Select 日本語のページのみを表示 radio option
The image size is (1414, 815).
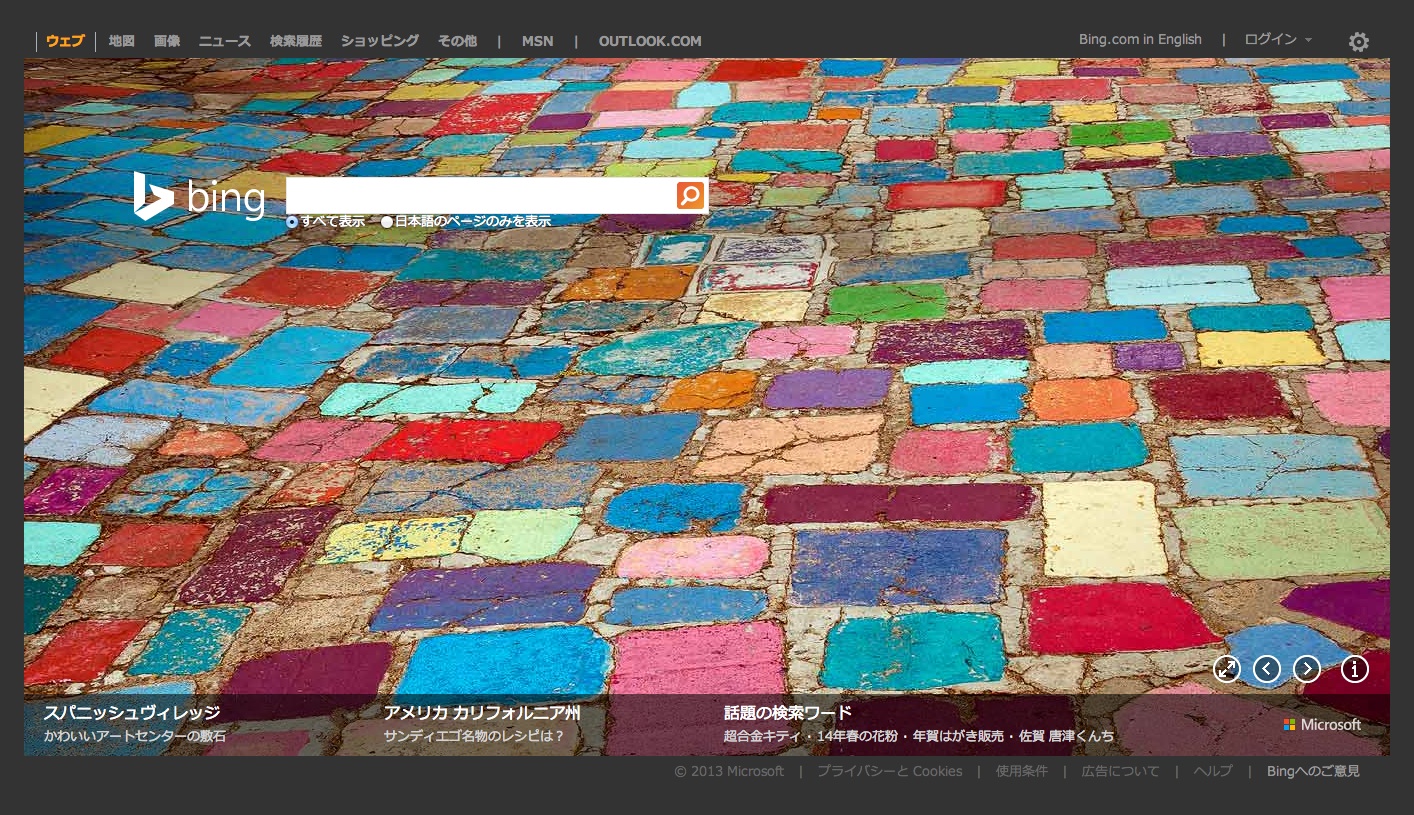click(387, 222)
